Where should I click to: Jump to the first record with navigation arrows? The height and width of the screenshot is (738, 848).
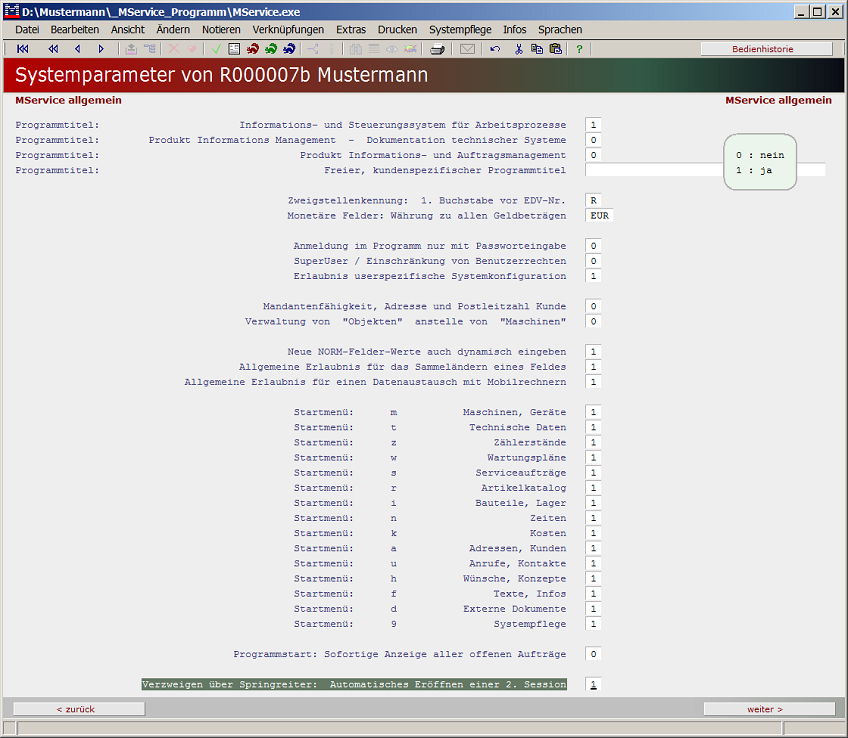click(21, 47)
